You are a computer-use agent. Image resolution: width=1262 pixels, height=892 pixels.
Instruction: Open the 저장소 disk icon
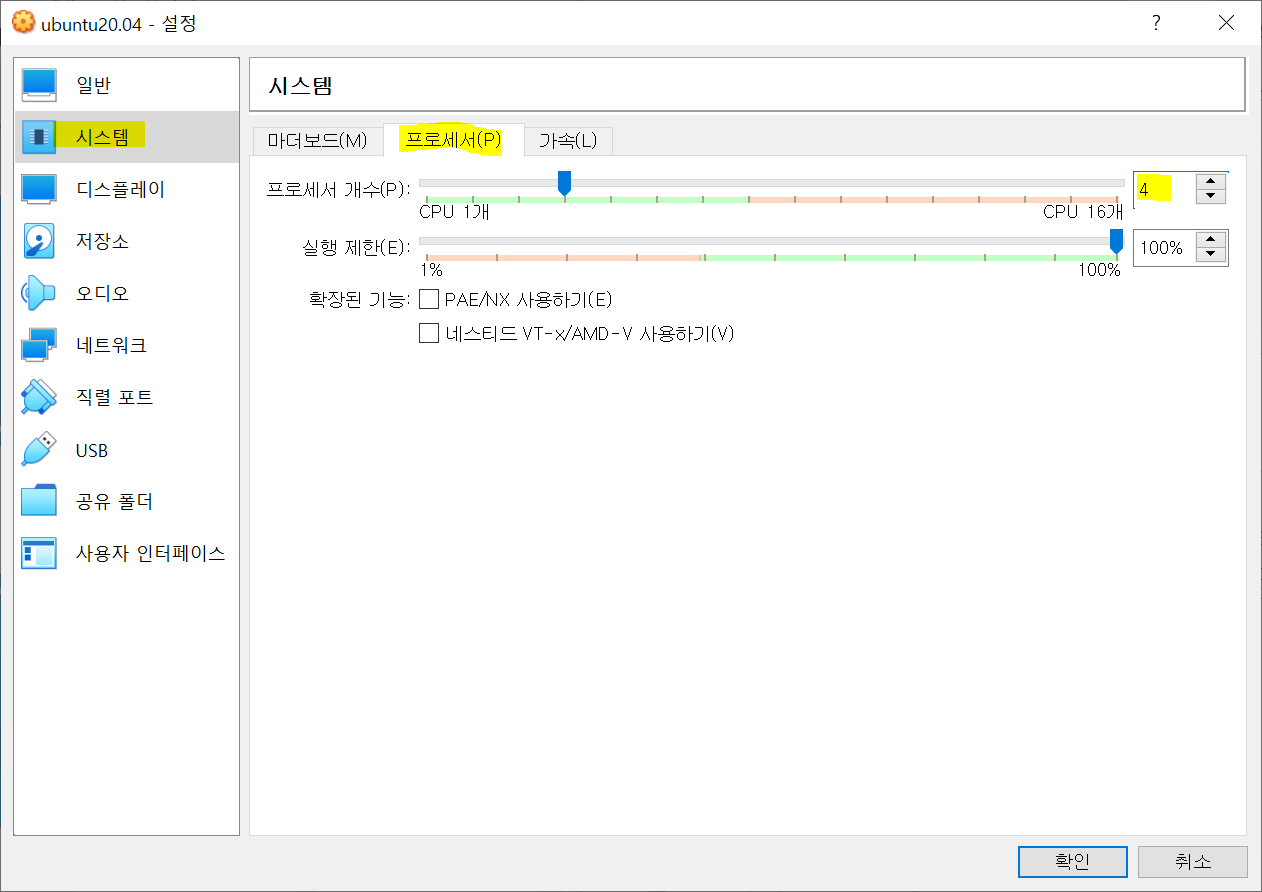39,241
